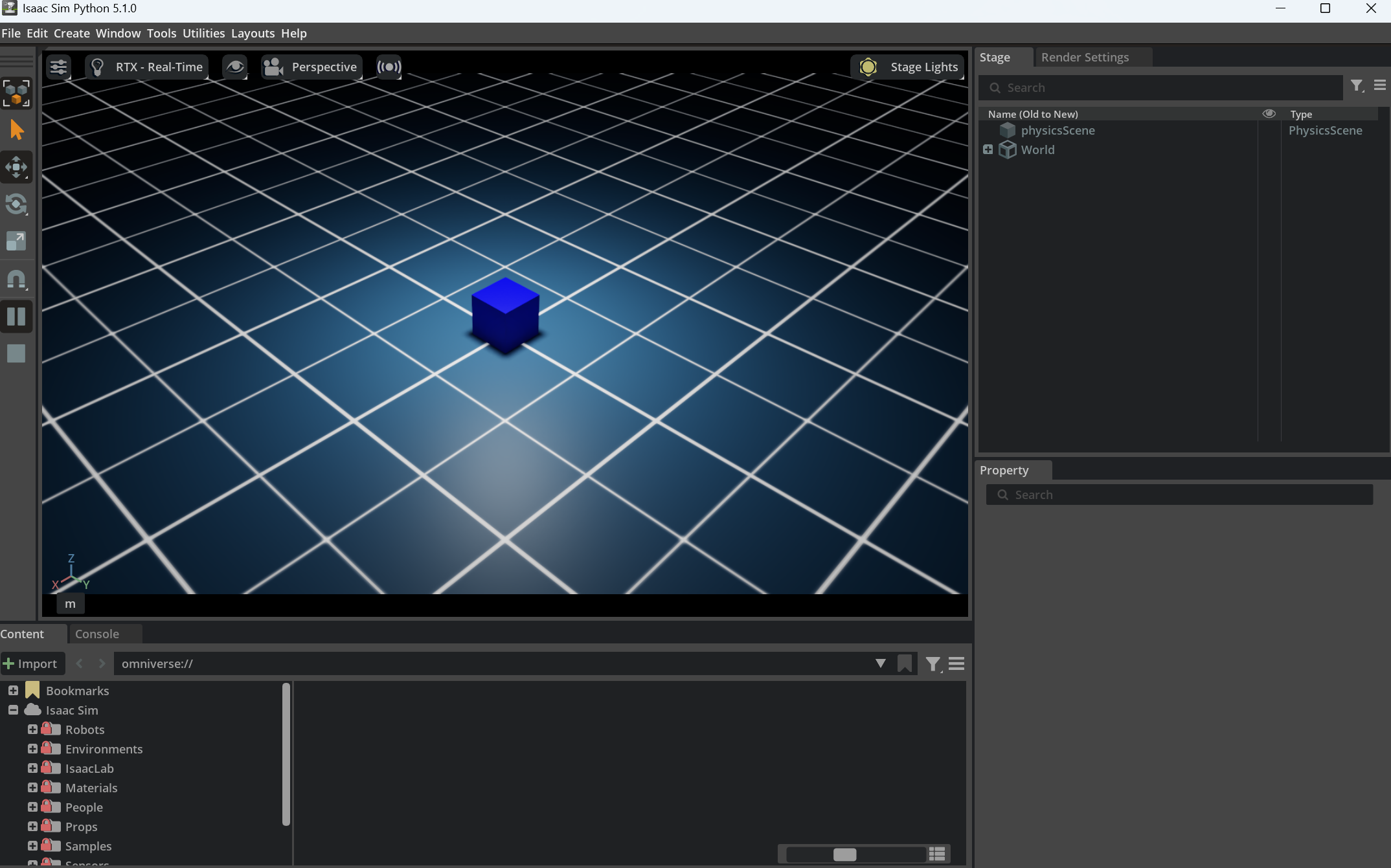Viewport: 1391px width, 868px height.
Task: Toggle the snap magnet tool
Action: [x=16, y=279]
